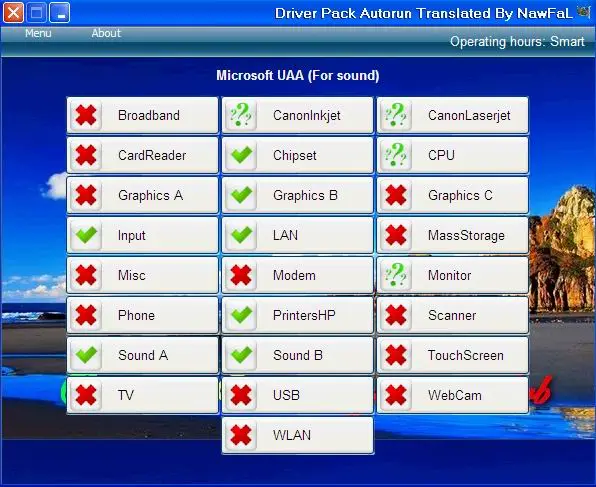Click the red X icon beside Broadband

(86, 116)
